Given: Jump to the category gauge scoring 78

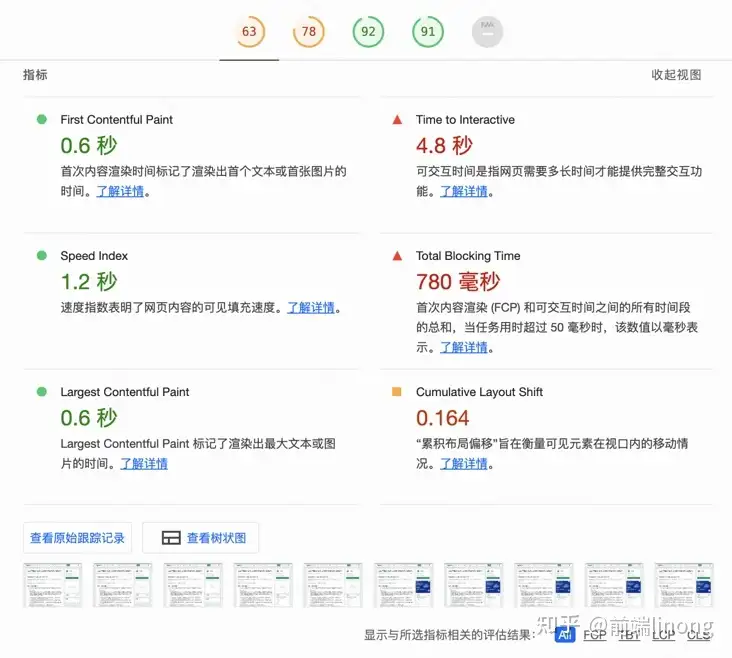Looking at the screenshot, I should pyautogui.click(x=309, y=32).
